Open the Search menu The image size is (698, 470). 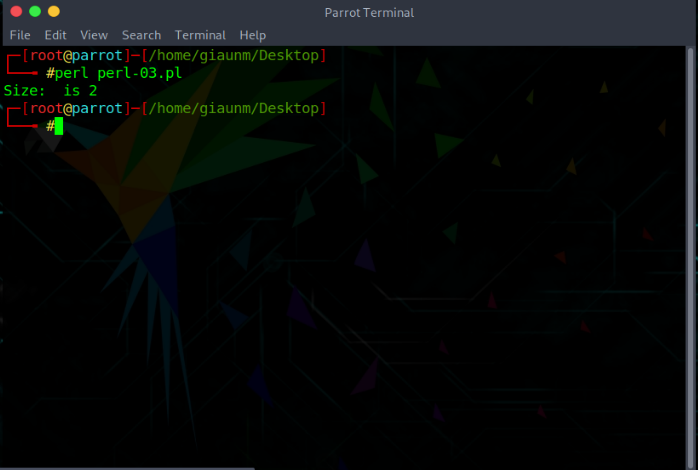pos(142,35)
